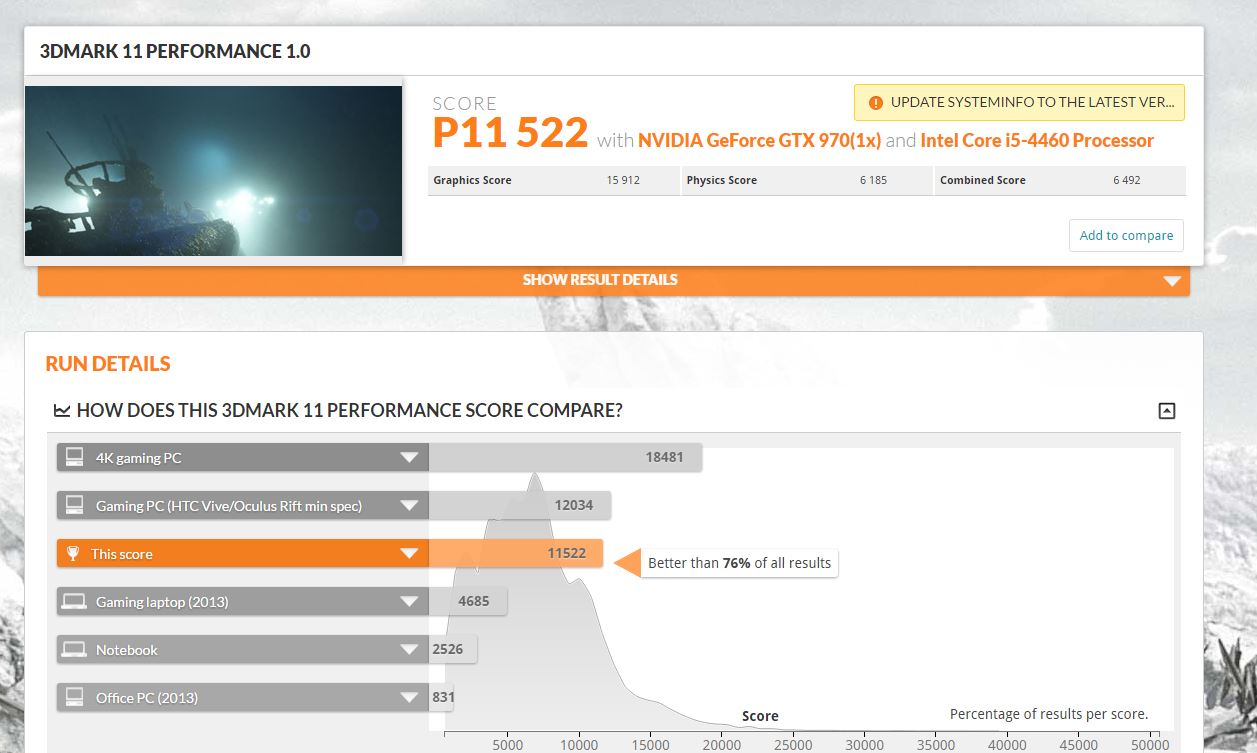Expand the 4K gaming PC dropdown arrow

(409, 458)
